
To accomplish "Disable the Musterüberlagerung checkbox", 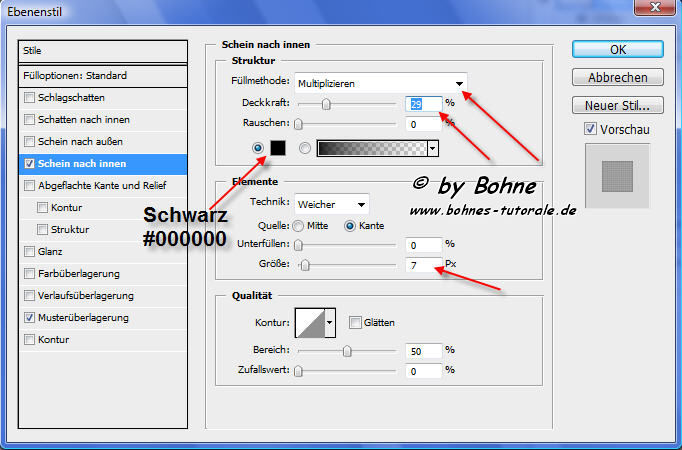I will click(30, 318).
